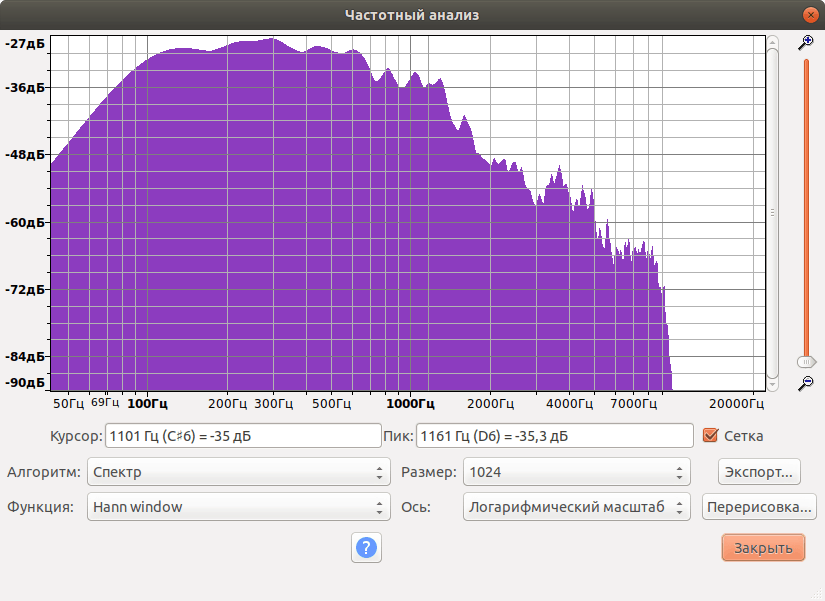
Task: Close the Частотный анализ window
Action: [x=810, y=15]
